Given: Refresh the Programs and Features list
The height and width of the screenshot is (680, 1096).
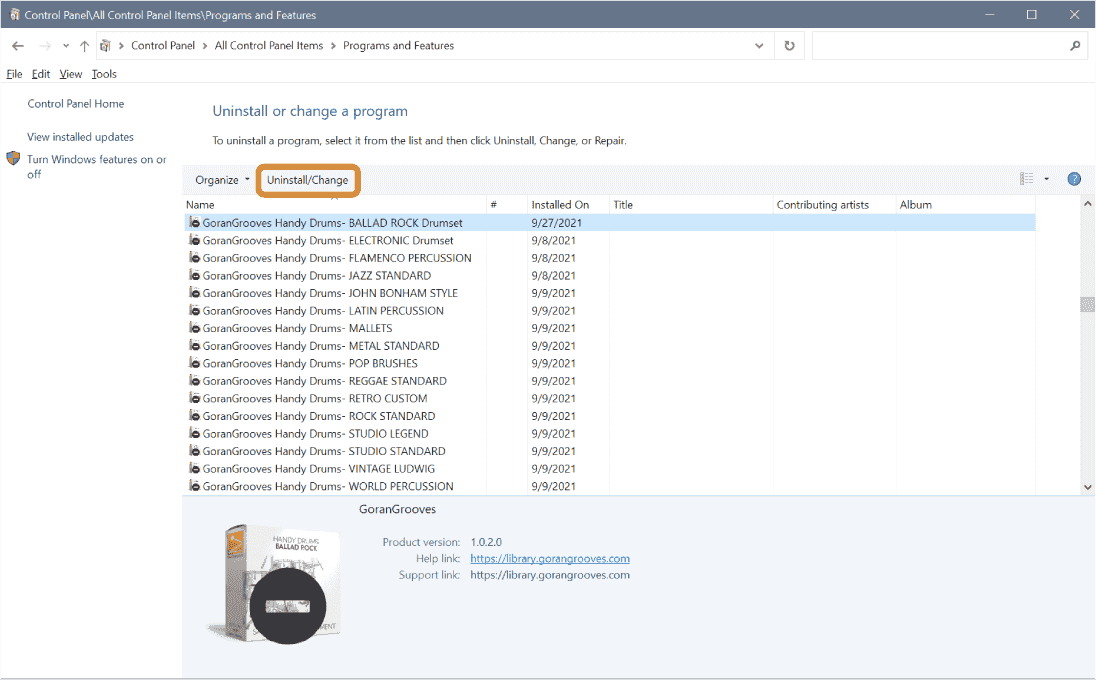Looking at the screenshot, I should pyautogui.click(x=789, y=45).
